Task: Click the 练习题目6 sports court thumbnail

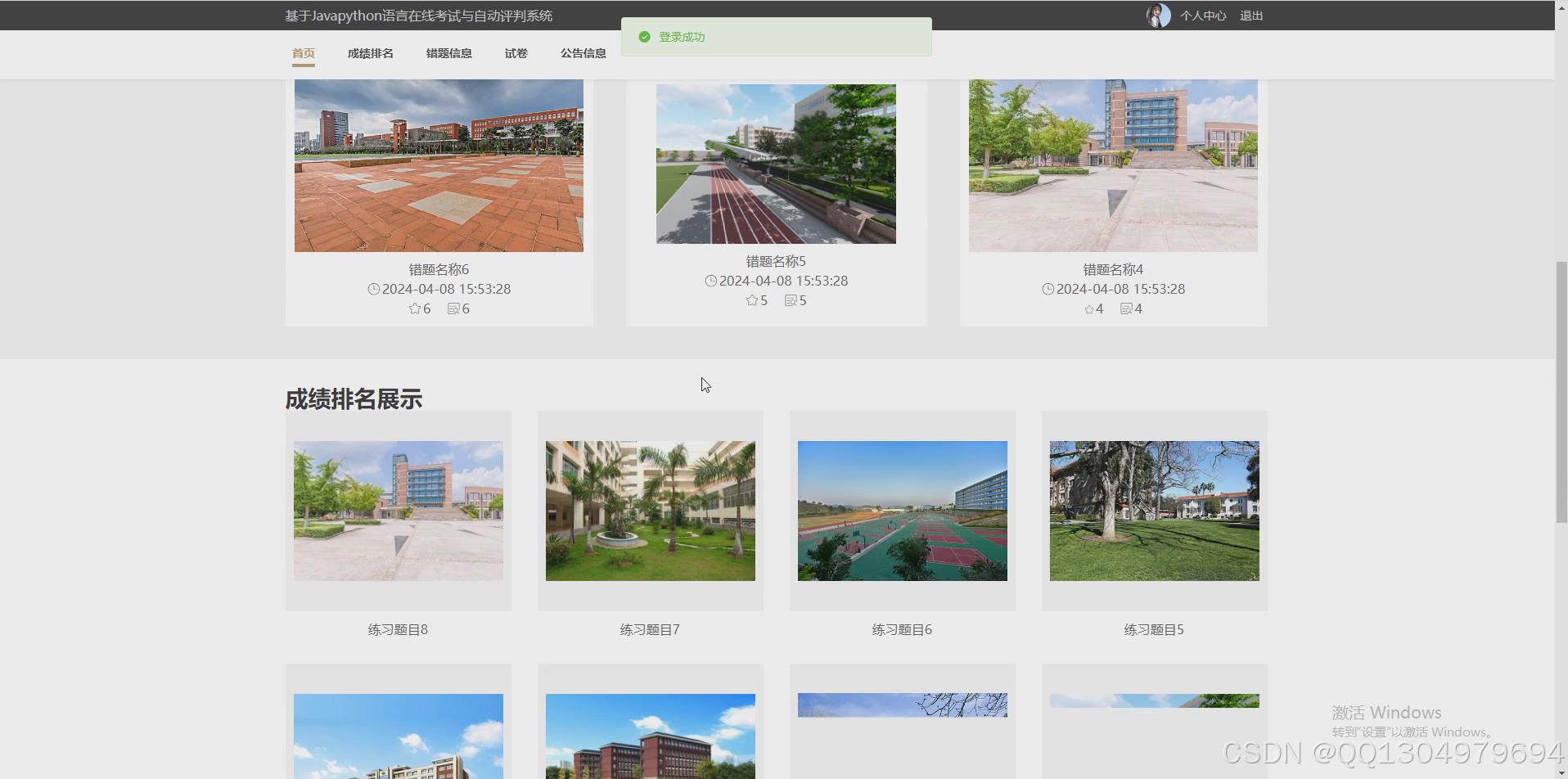Action: (x=903, y=511)
